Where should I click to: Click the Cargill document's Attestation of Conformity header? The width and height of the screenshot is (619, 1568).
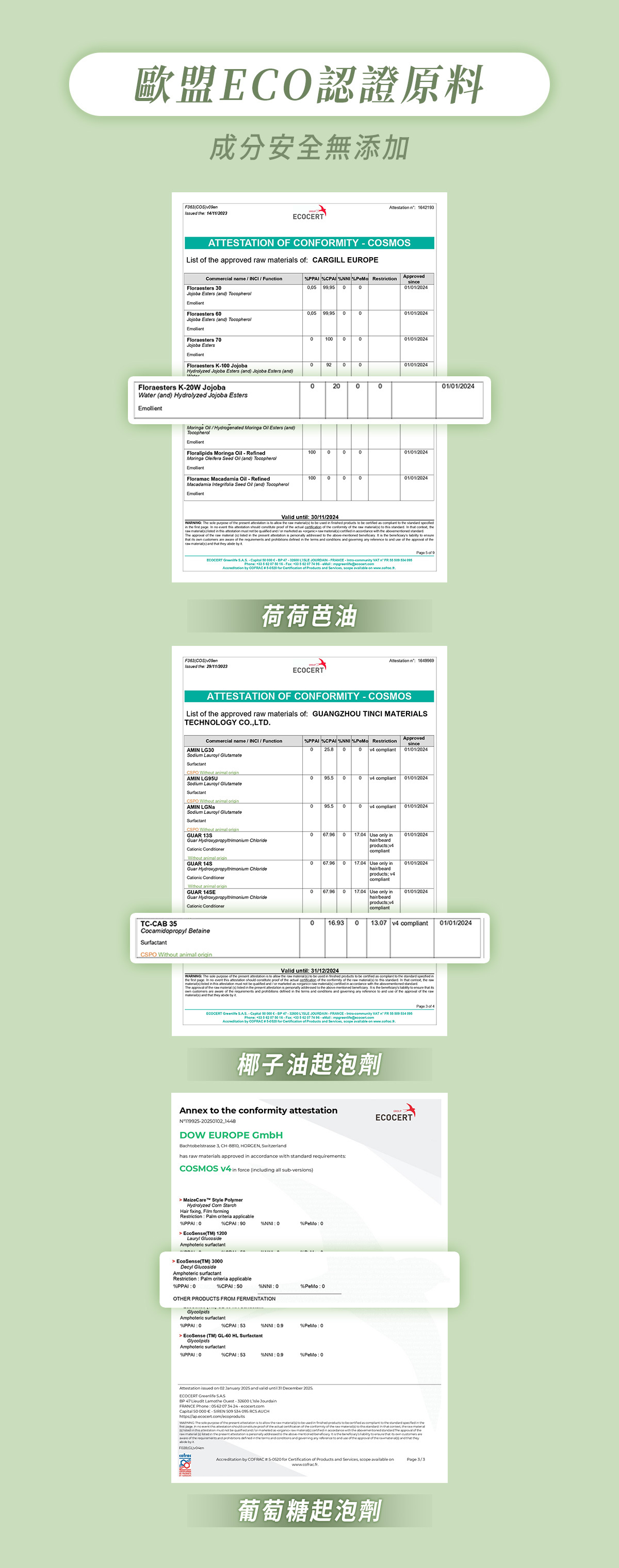(x=309, y=243)
